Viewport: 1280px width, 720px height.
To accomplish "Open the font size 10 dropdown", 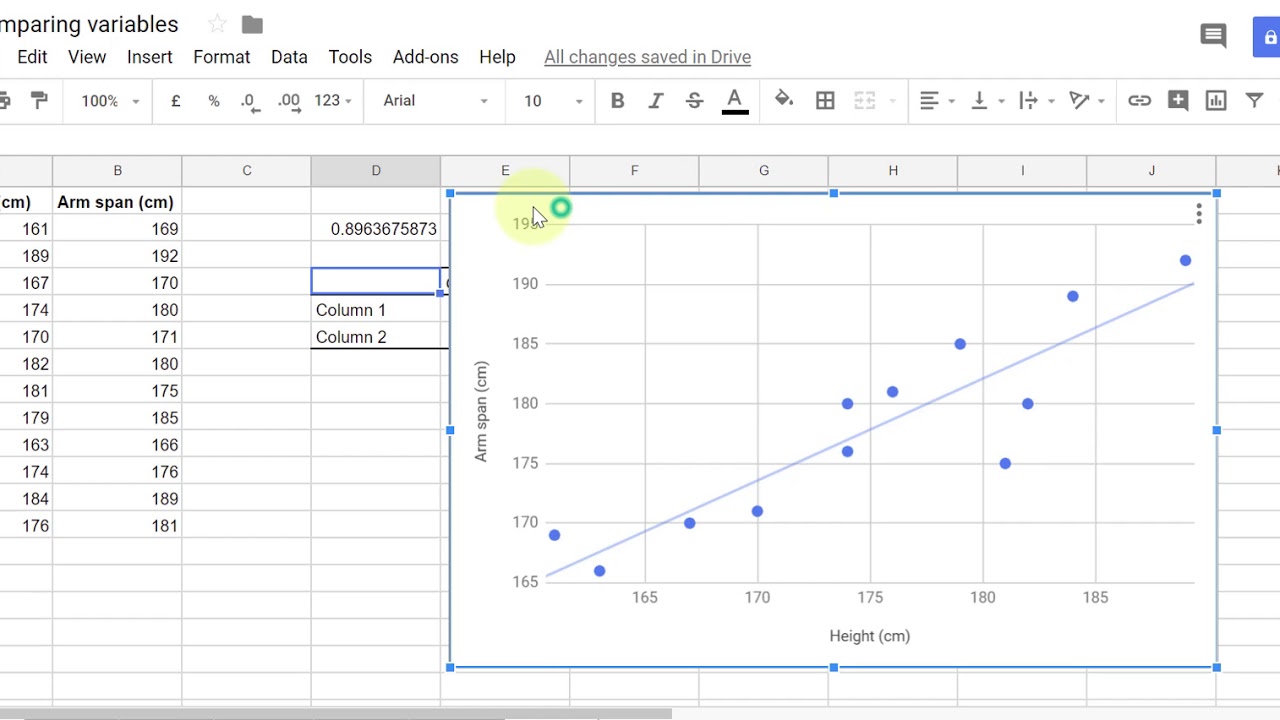I will [x=552, y=100].
